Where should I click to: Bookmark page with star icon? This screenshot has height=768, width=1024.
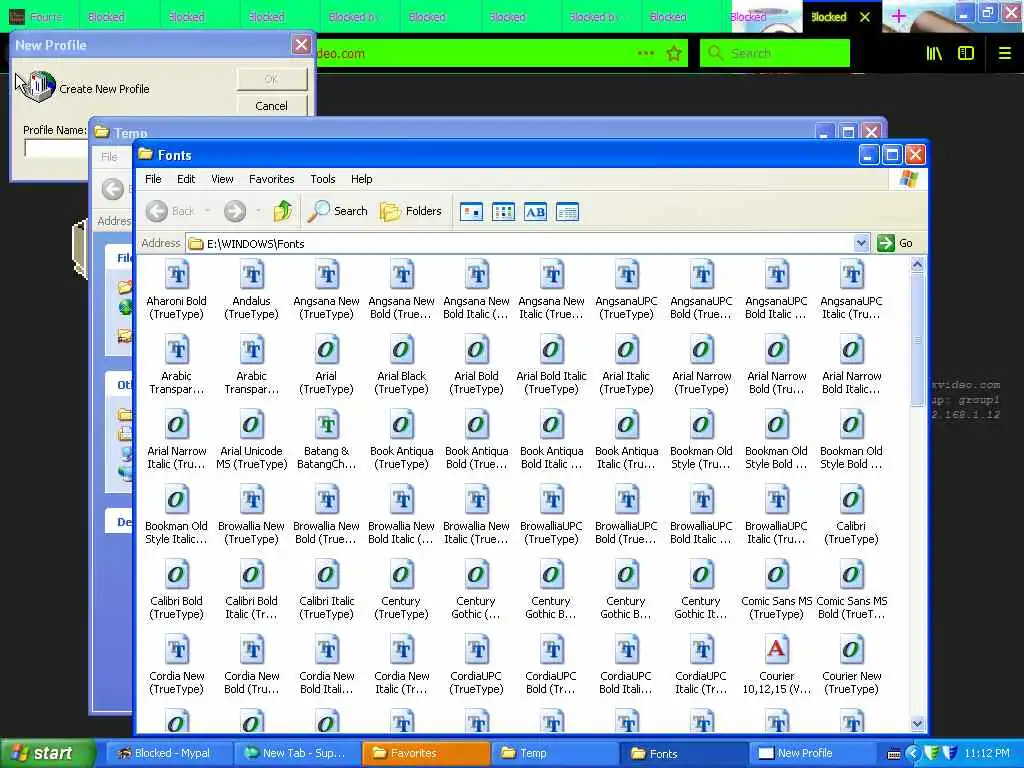click(674, 54)
